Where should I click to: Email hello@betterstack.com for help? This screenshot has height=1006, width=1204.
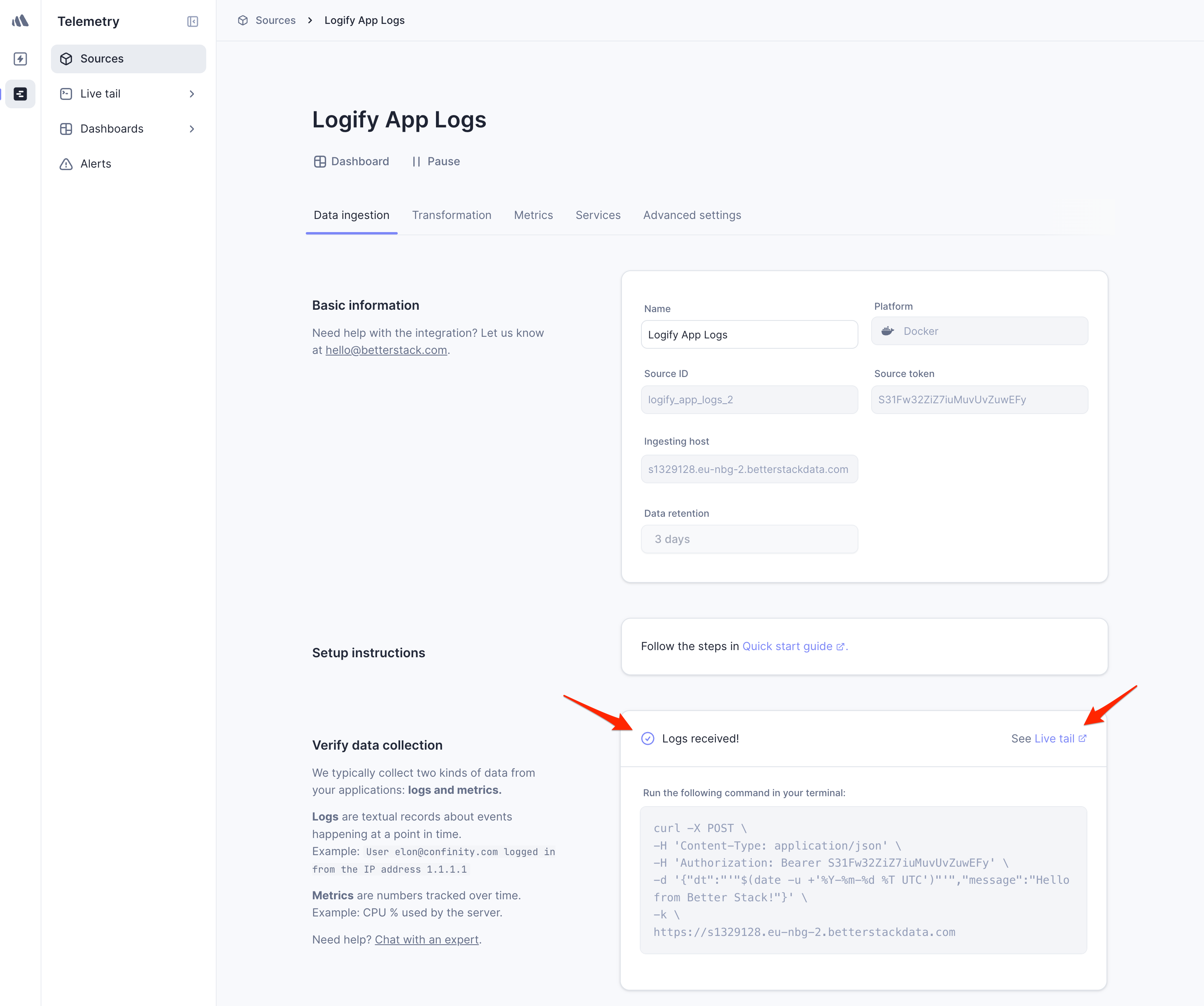click(386, 350)
